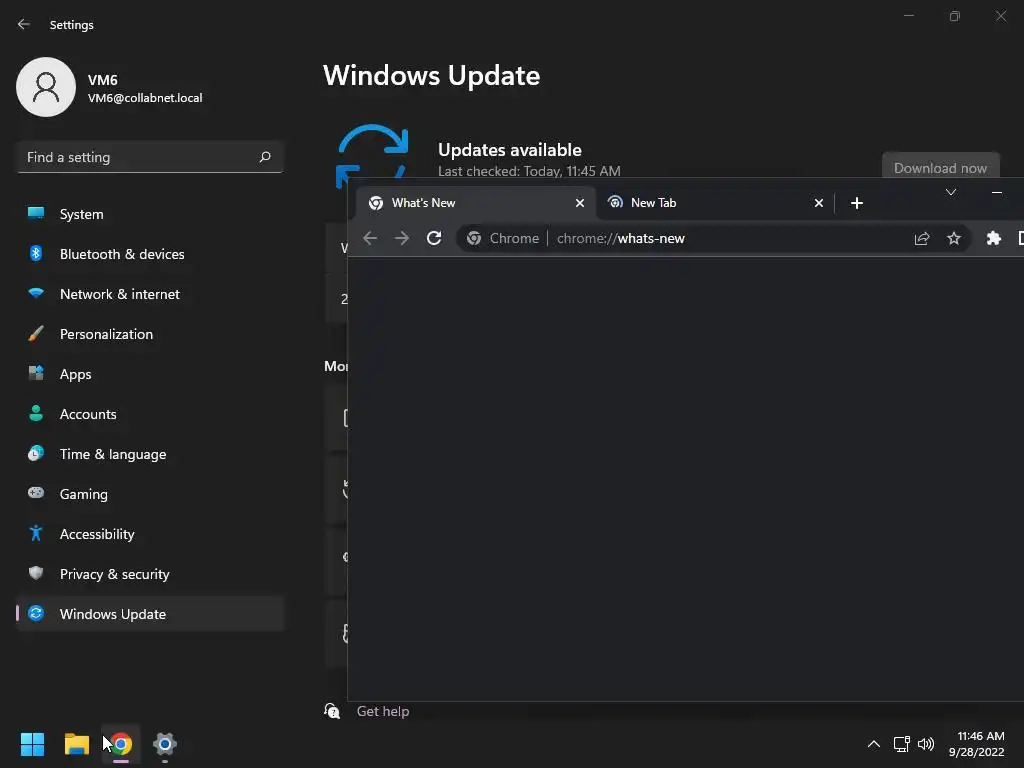Open Network & internet settings
This screenshot has width=1024, height=768.
tap(150, 294)
